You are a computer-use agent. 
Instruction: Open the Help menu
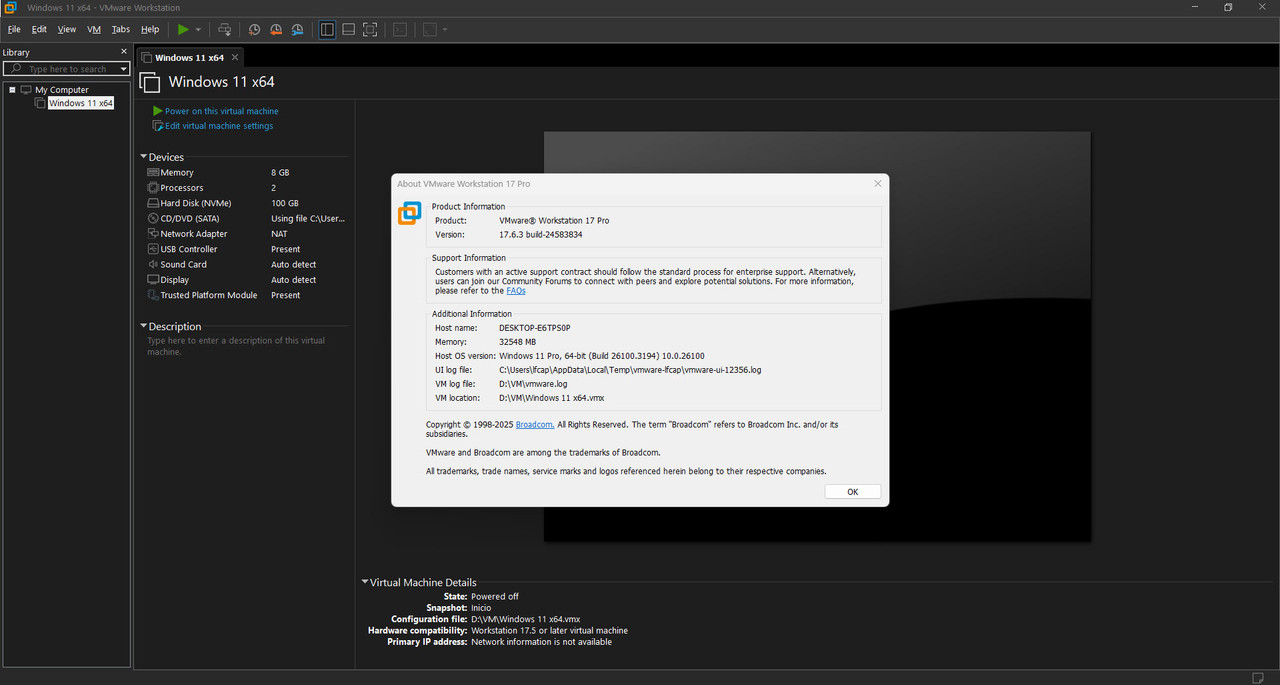pos(150,30)
